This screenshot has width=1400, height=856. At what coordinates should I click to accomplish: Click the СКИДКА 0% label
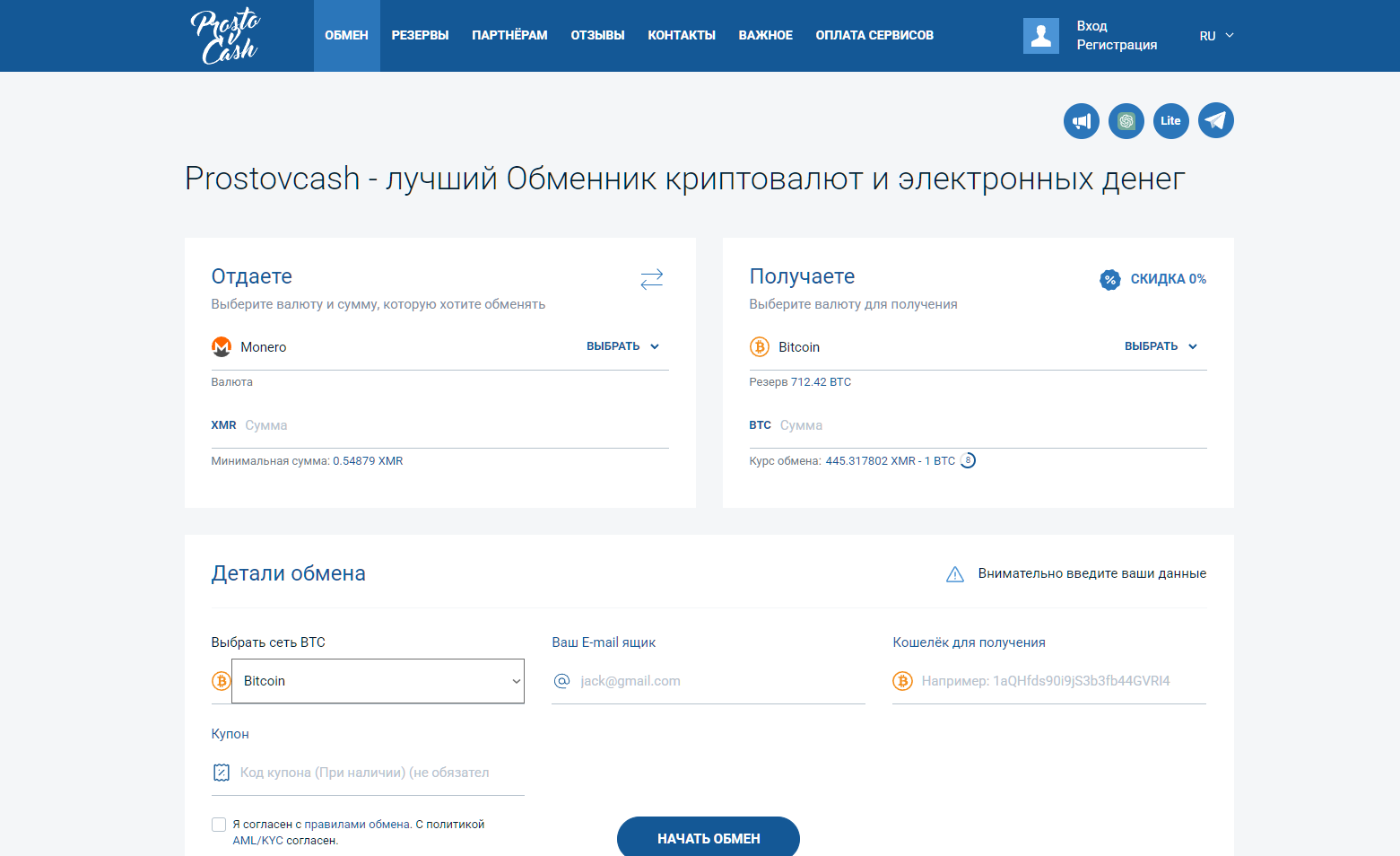pos(1168,279)
